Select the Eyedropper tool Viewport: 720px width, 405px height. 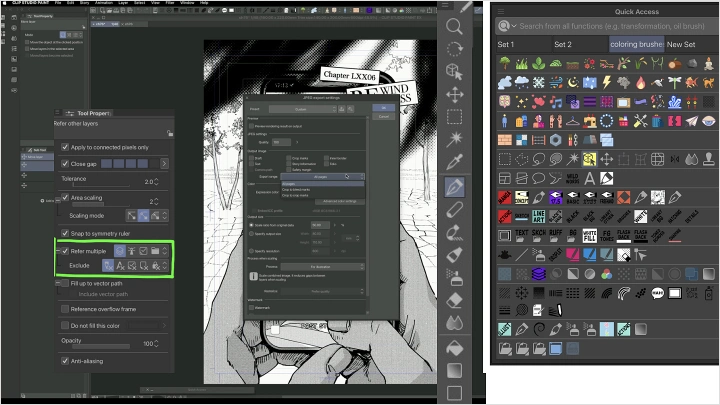(454, 162)
